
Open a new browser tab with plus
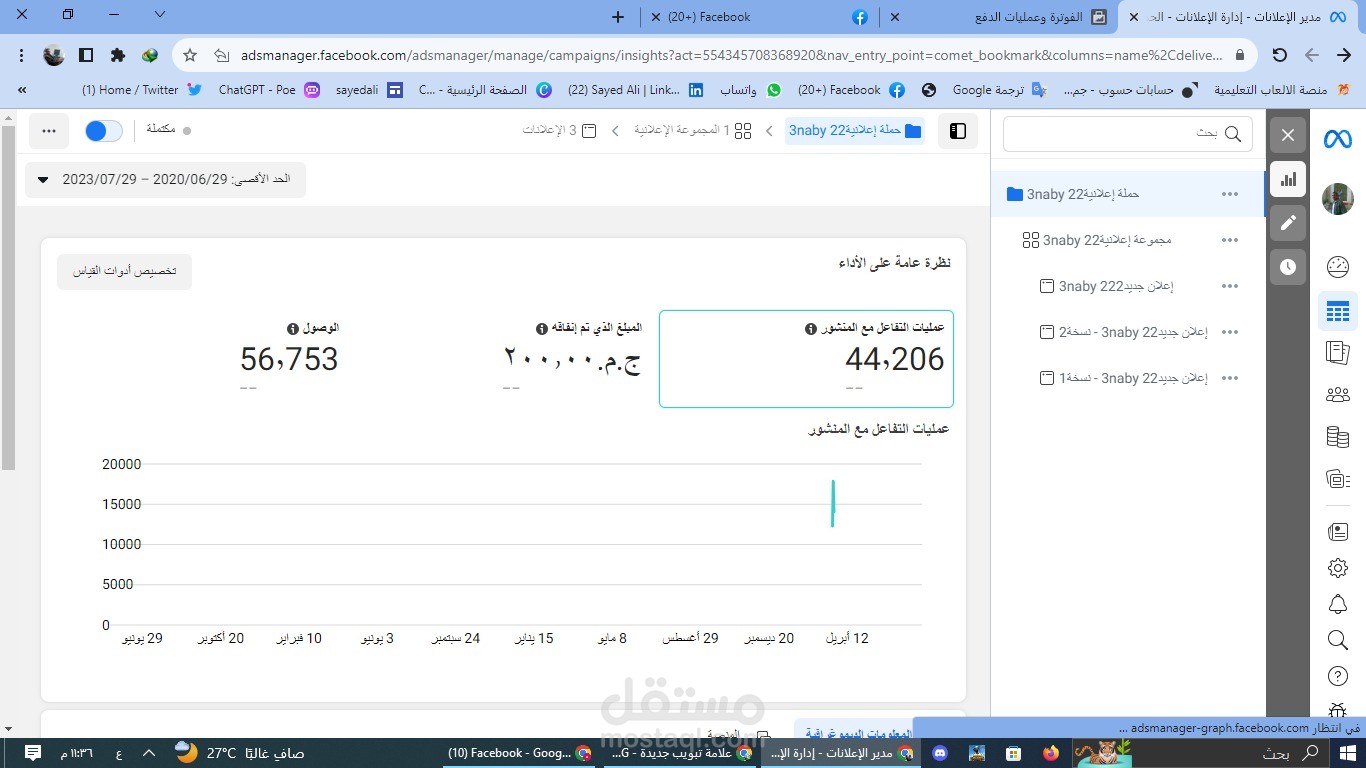coord(618,17)
